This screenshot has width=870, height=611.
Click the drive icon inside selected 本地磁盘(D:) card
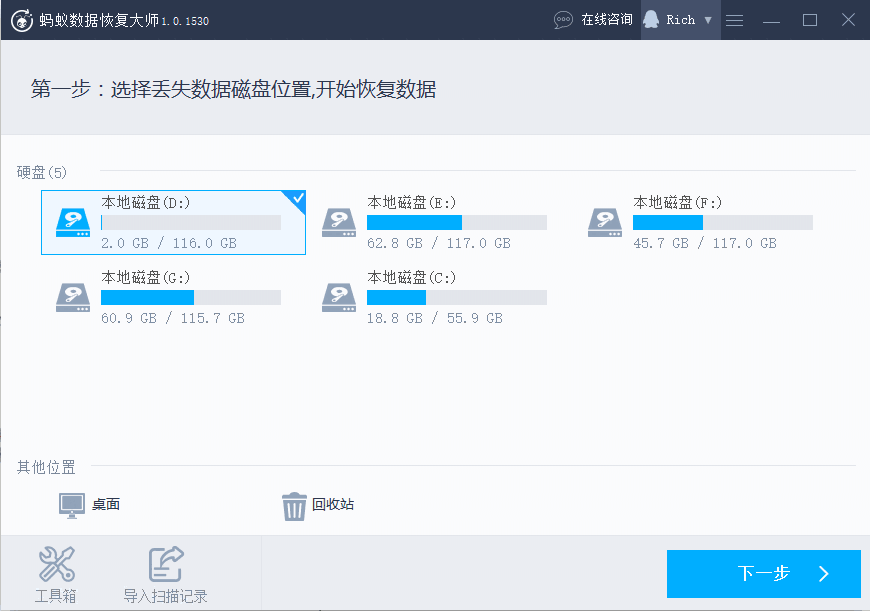[73, 222]
